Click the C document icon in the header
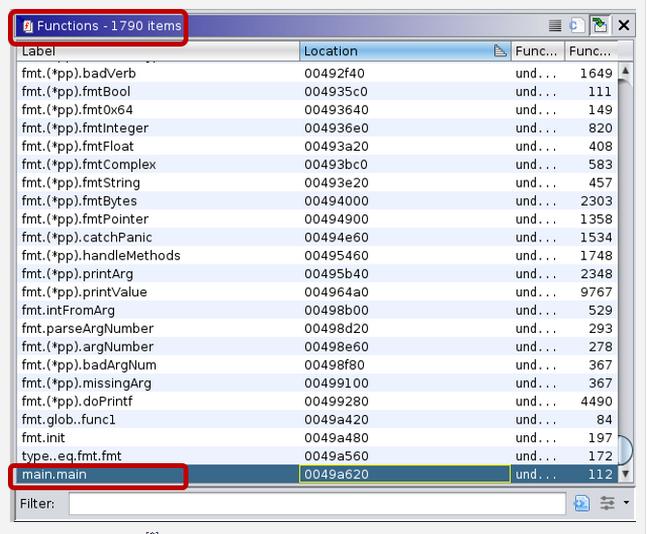Image resolution: width=650 pixels, height=534 pixels. (577, 26)
